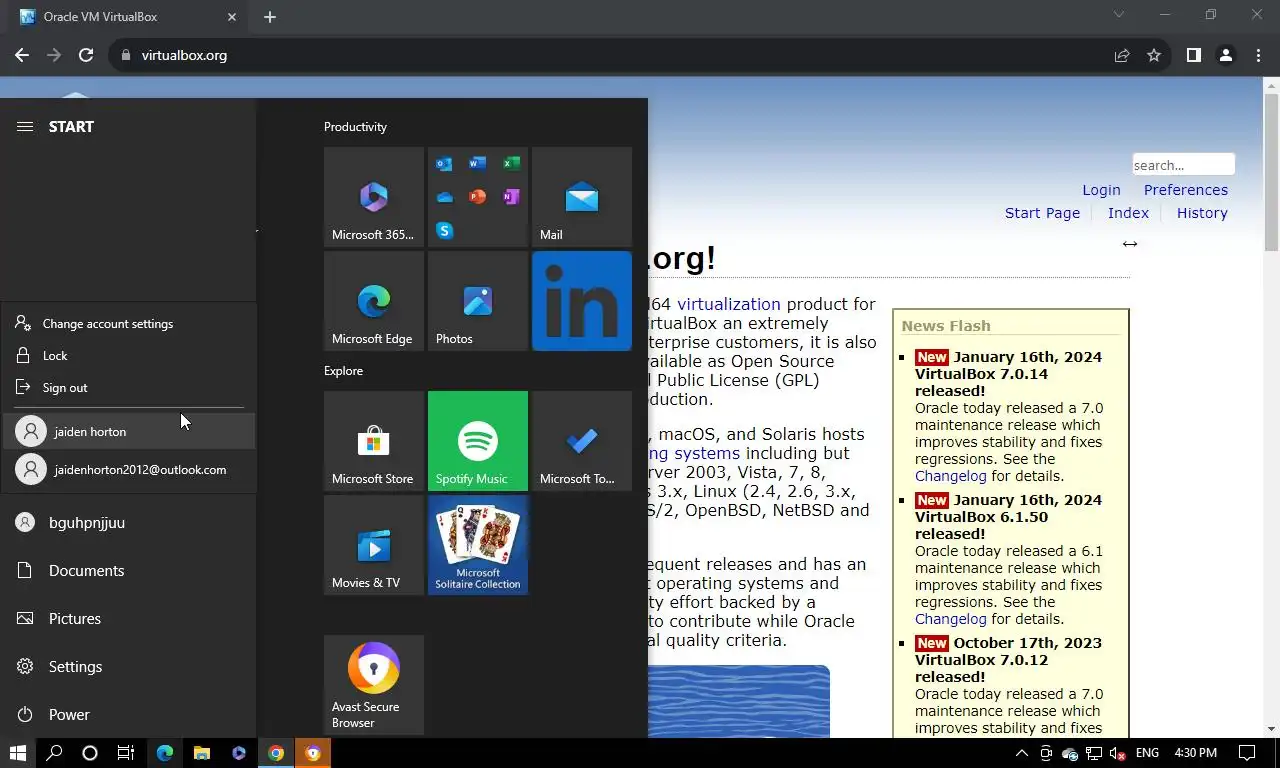Open Word in the Office folder tile
The image size is (1280, 768).
click(x=478, y=164)
